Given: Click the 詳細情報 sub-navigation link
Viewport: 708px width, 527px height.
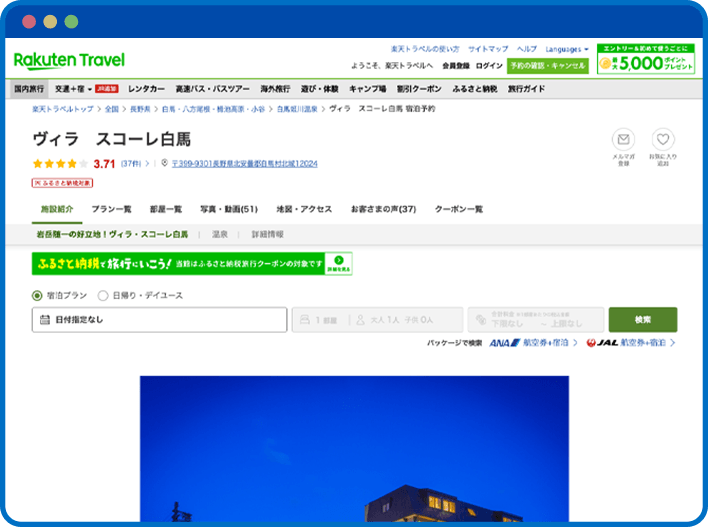Looking at the screenshot, I should point(267,234).
